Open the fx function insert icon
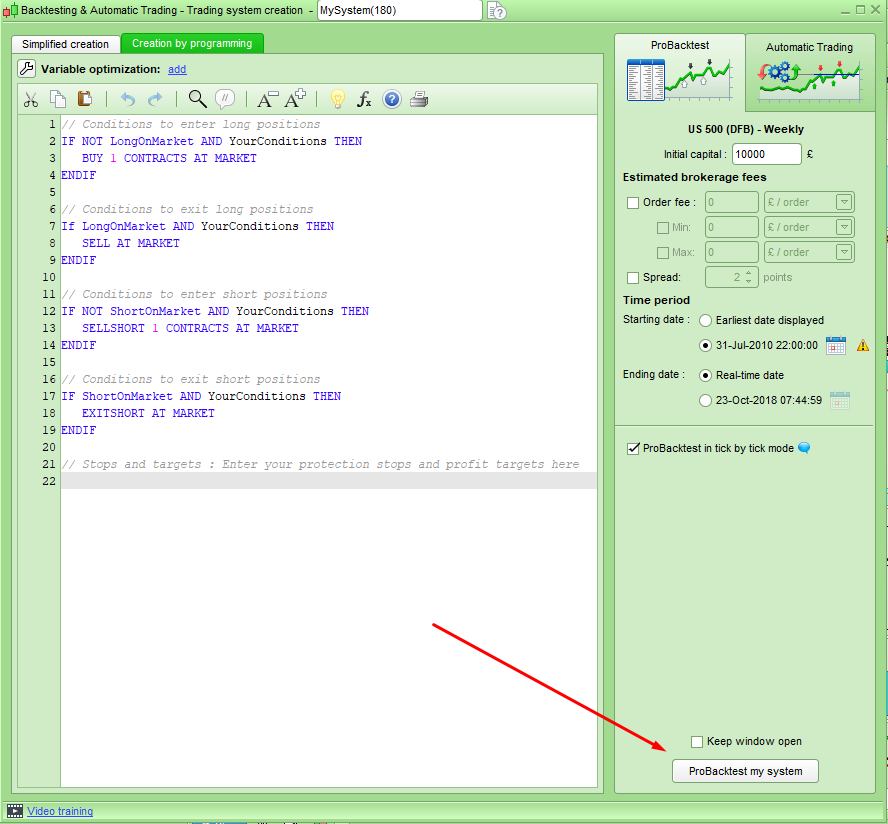Viewport: 888px width, 824px height. pyautogui.click(x=364, y=100)
